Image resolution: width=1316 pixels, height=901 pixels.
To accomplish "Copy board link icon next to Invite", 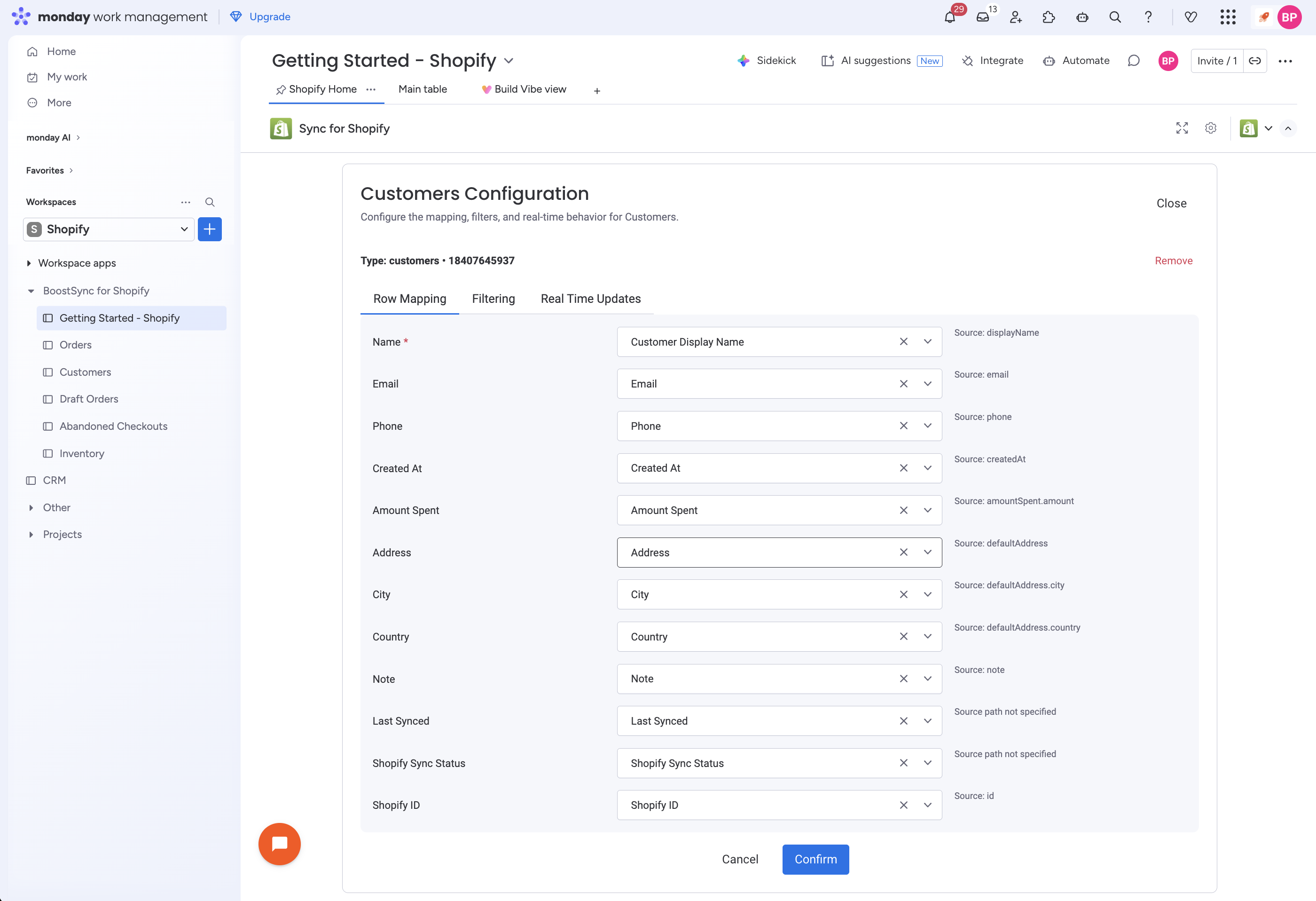I will 1255,61.
